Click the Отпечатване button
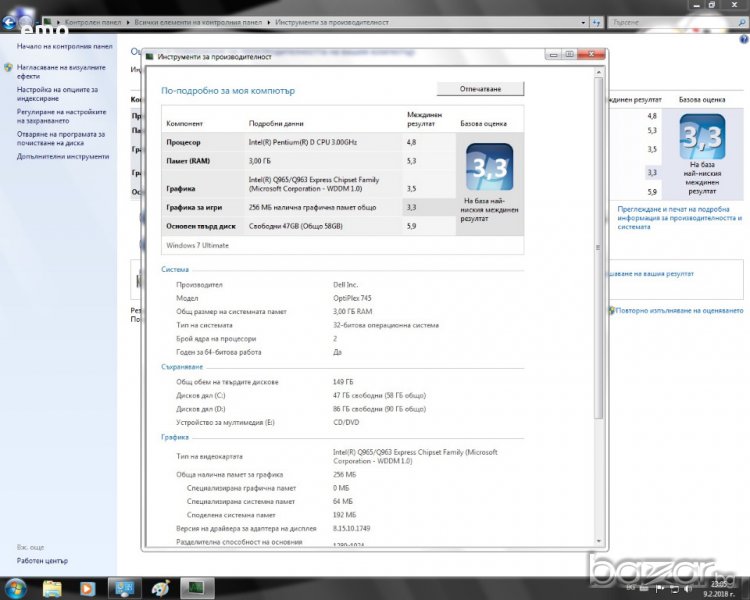The height and width of the screenshot is (600, 750). click(x=480, y=89)
